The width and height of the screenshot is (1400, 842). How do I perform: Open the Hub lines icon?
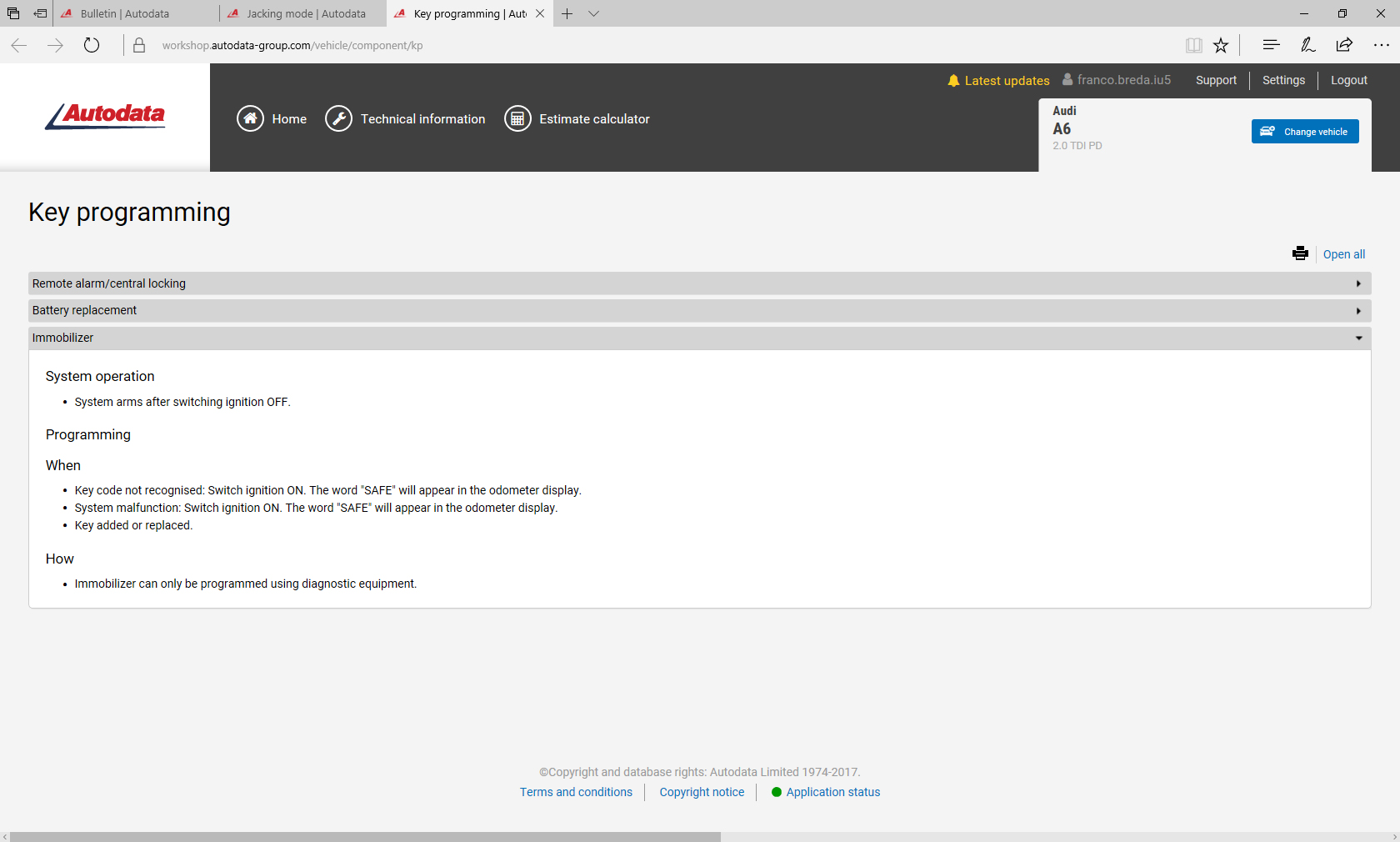pos(1271,45)
